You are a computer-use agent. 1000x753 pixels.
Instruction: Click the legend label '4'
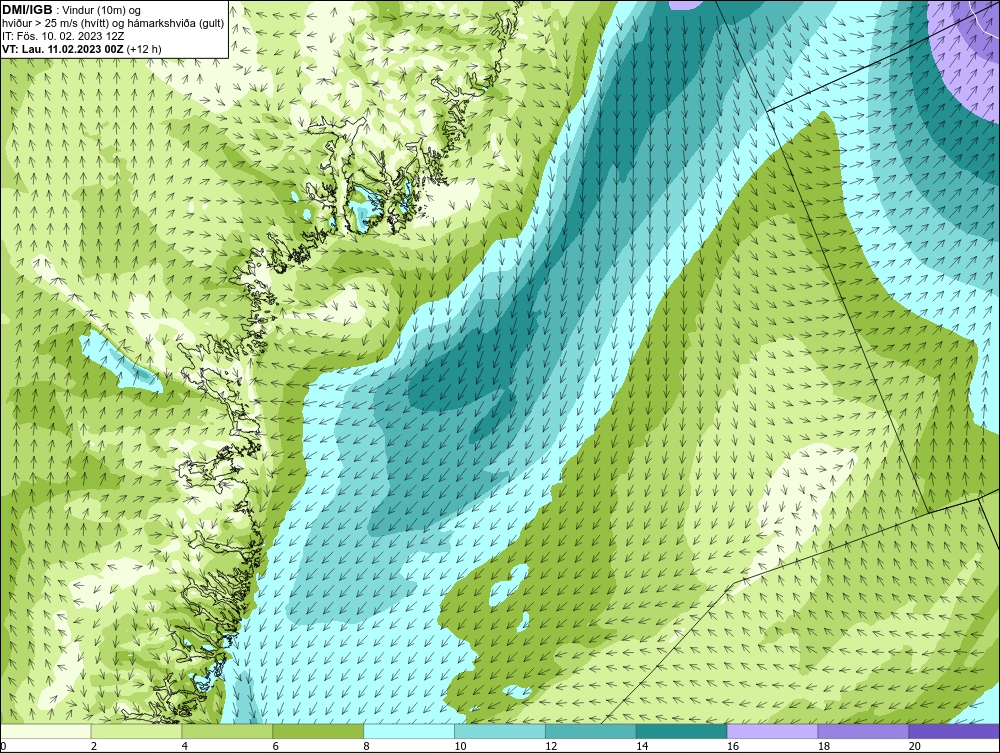pyautogui.click(x=184, y=746)
